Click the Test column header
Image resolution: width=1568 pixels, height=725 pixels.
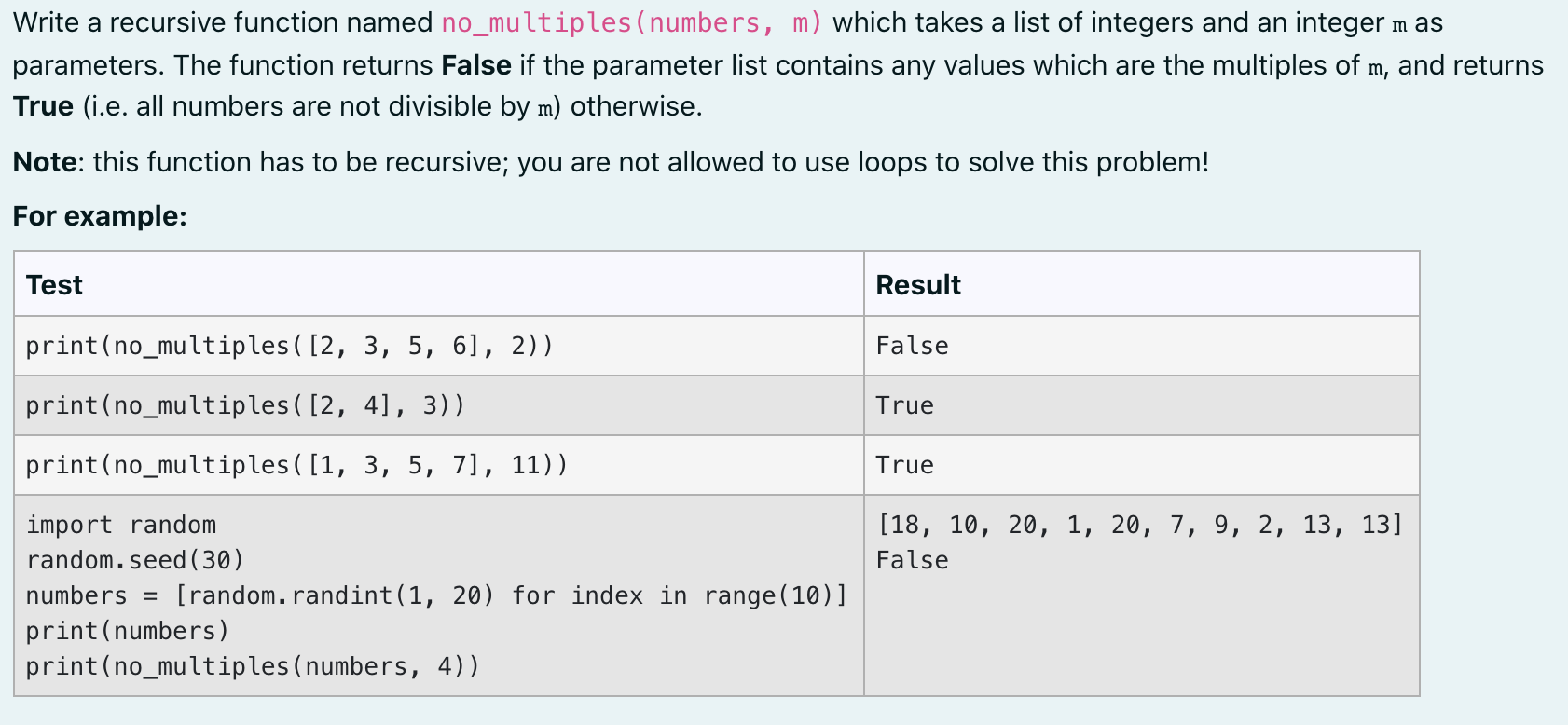(54, 285)
